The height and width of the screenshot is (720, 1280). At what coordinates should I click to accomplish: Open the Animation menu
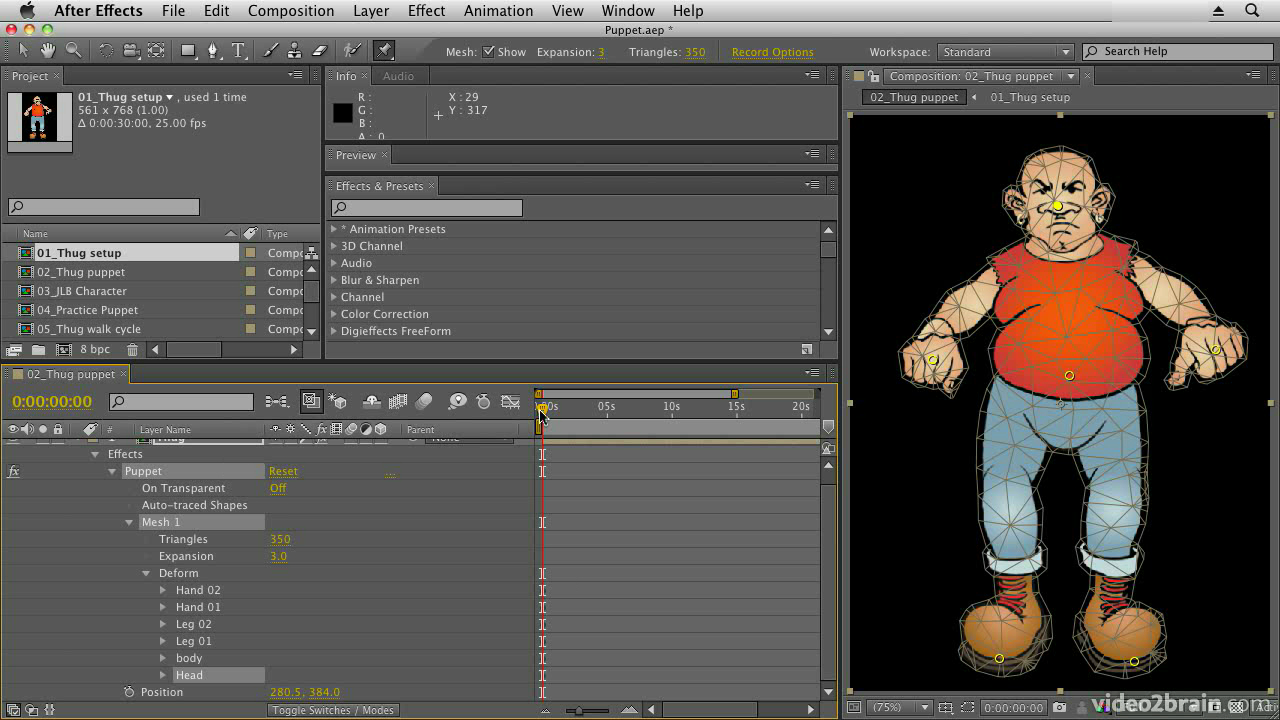(498, 11)
